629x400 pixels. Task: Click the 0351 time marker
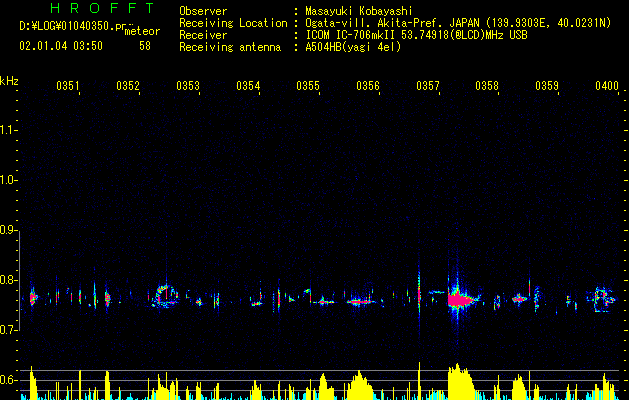pos(68,86)
